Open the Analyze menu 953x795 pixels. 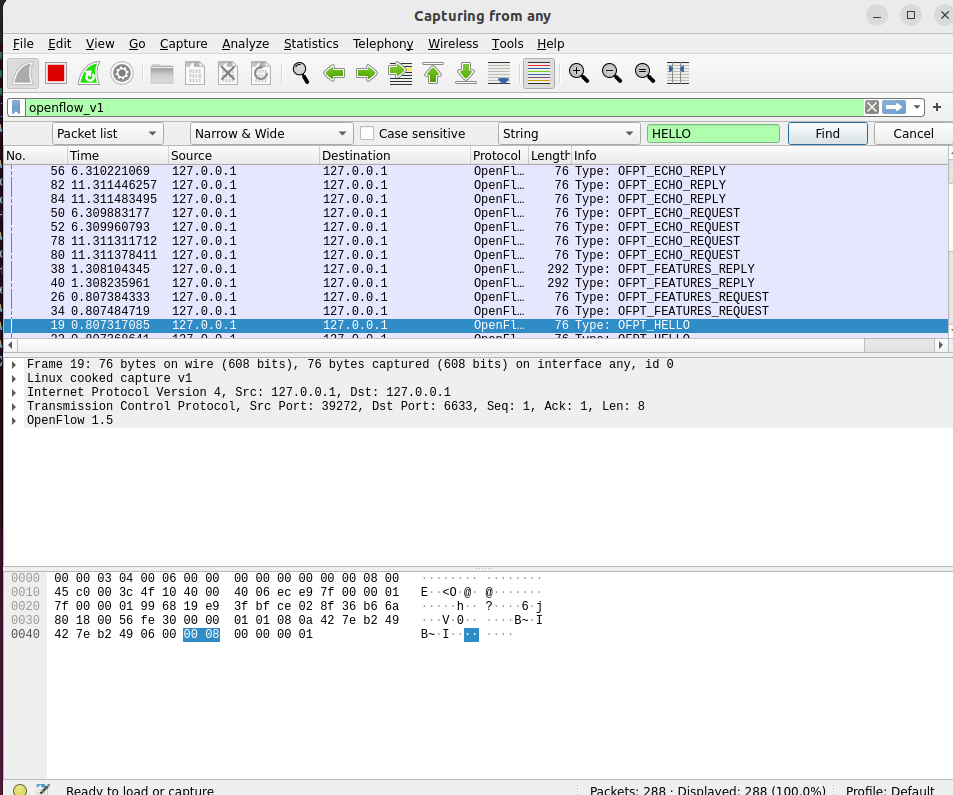246,44
